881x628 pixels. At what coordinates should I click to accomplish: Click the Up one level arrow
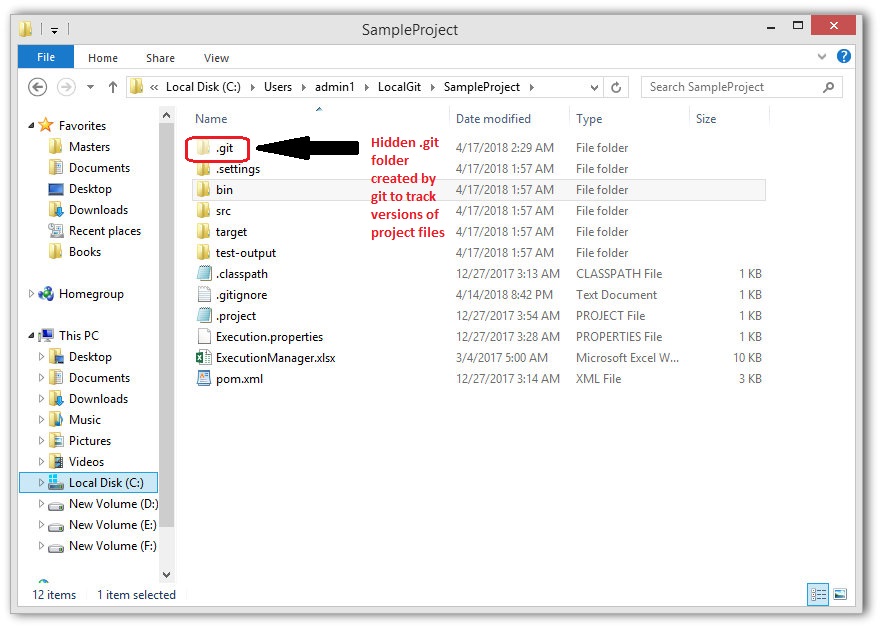coord(112,87)
